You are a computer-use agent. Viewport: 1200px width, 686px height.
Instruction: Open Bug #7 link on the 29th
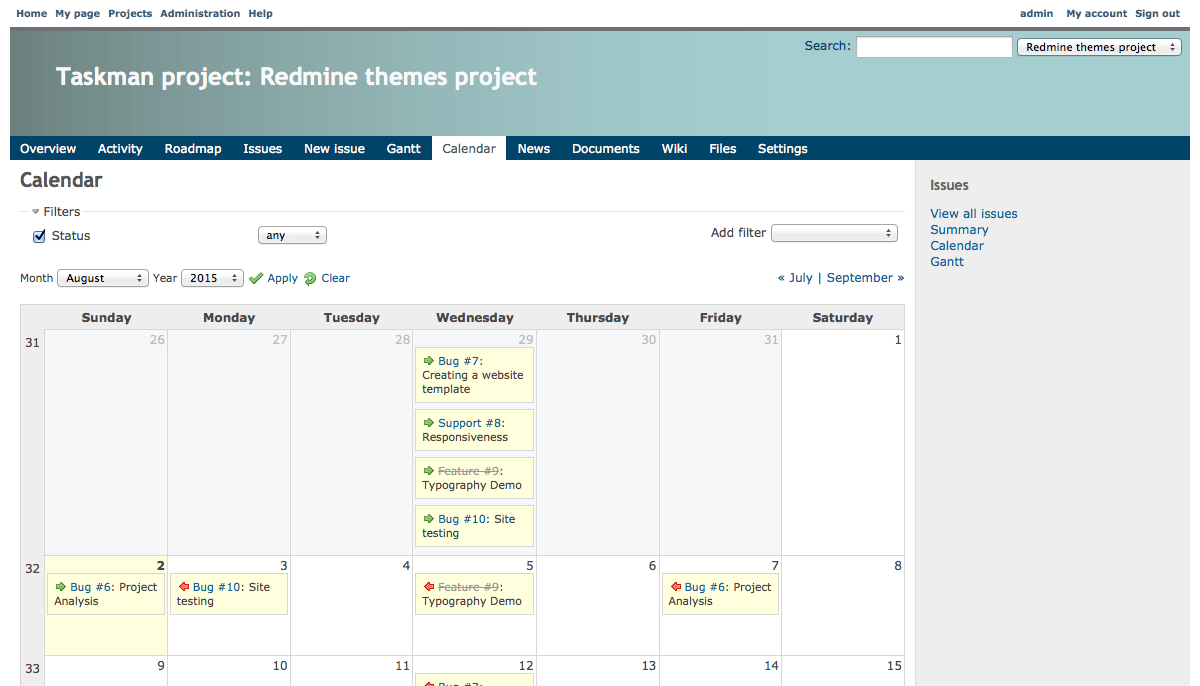(460, 360)
